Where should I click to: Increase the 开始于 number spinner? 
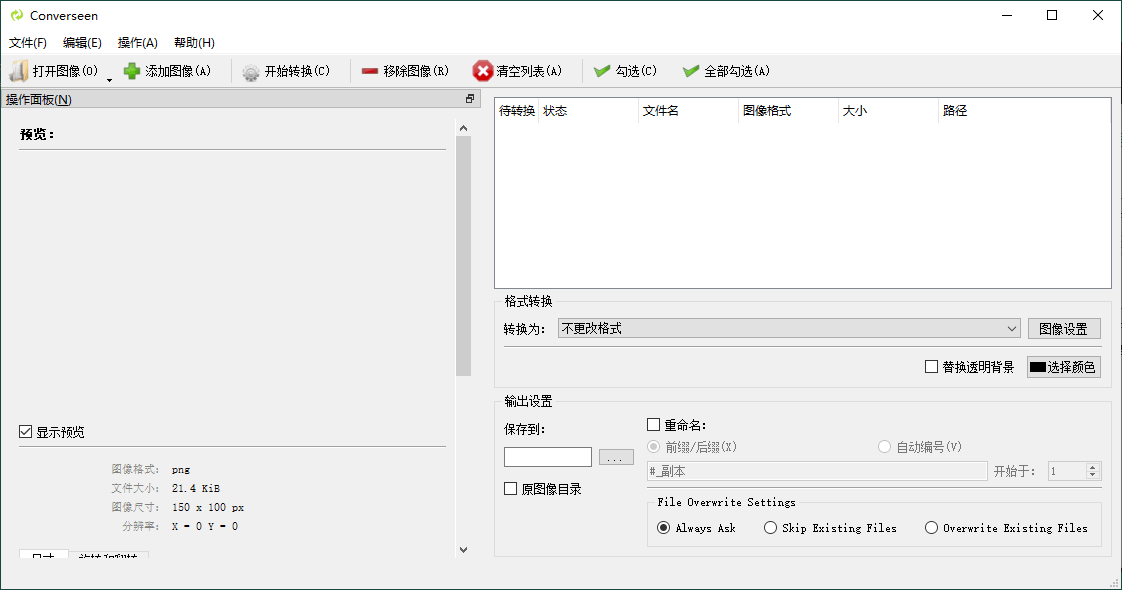(1092, 467)
